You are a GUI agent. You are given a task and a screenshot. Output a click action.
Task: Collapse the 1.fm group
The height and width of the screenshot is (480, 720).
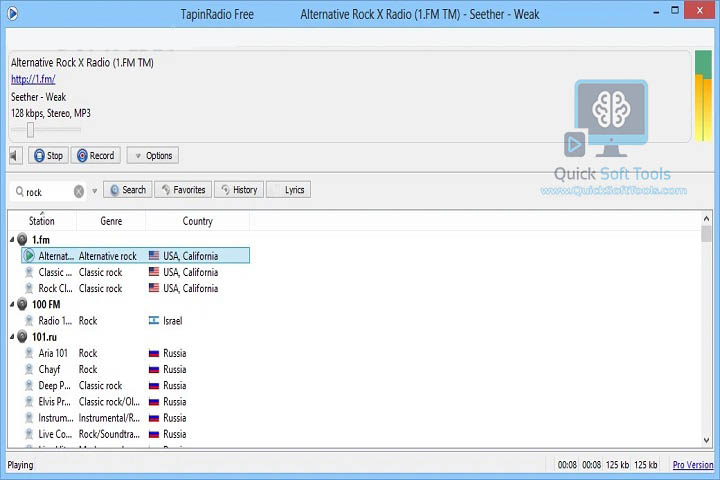(12, 239)
